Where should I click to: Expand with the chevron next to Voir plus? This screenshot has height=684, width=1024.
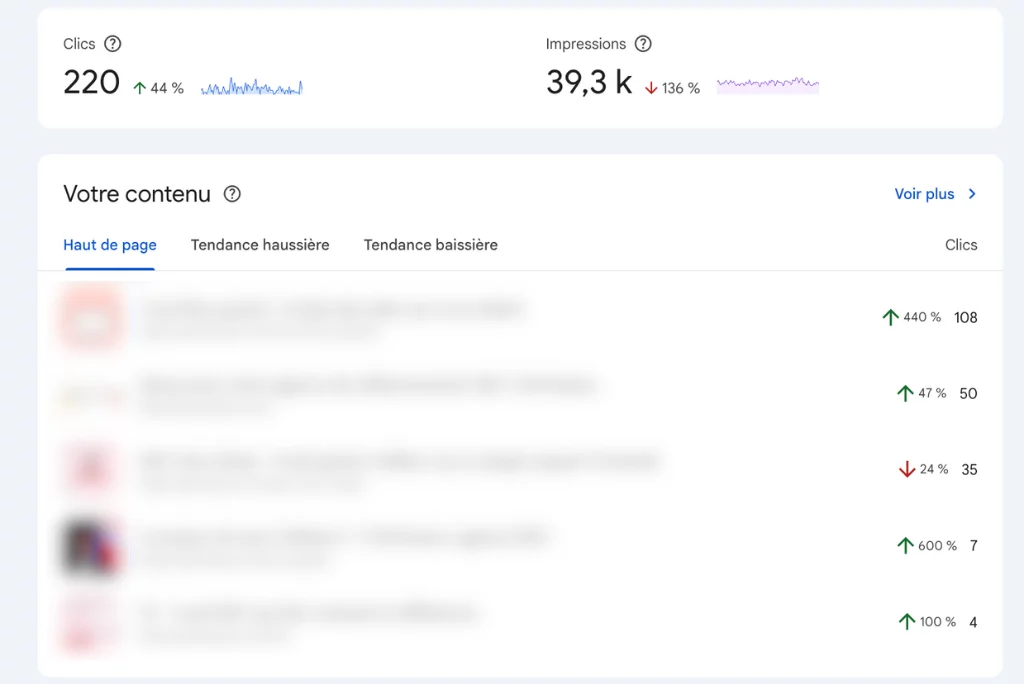[972, 194]
